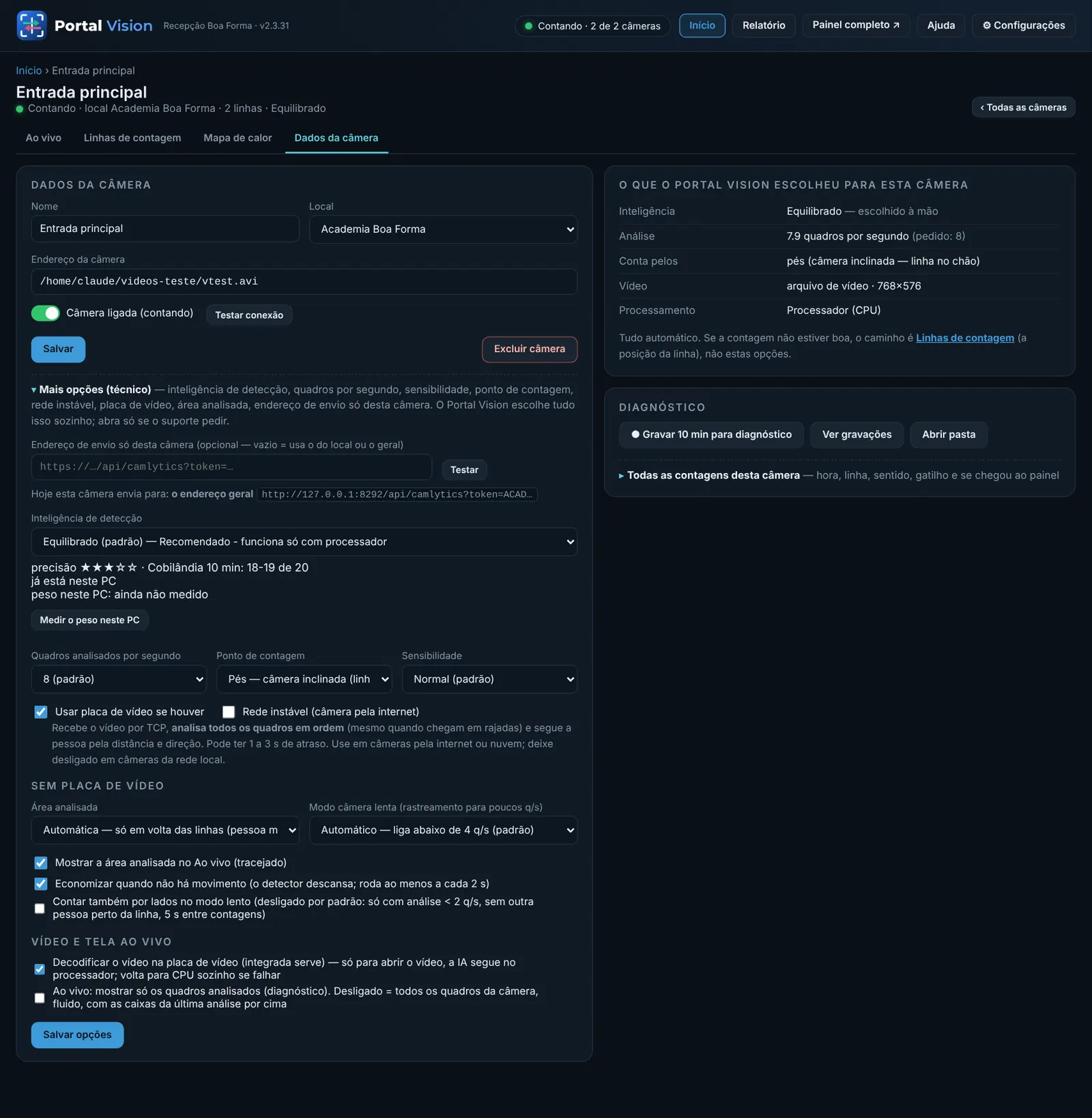Uncheck Usar placa de vídeo se houver
This screenshot has height=1118, width=1092.
pos(41,712)
